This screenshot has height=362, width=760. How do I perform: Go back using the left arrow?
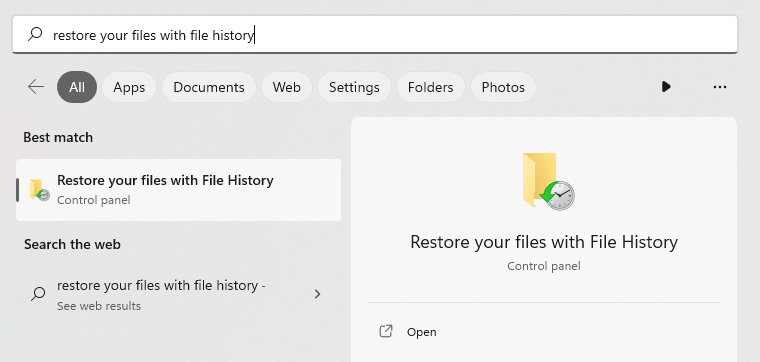(x=36, y=87)
